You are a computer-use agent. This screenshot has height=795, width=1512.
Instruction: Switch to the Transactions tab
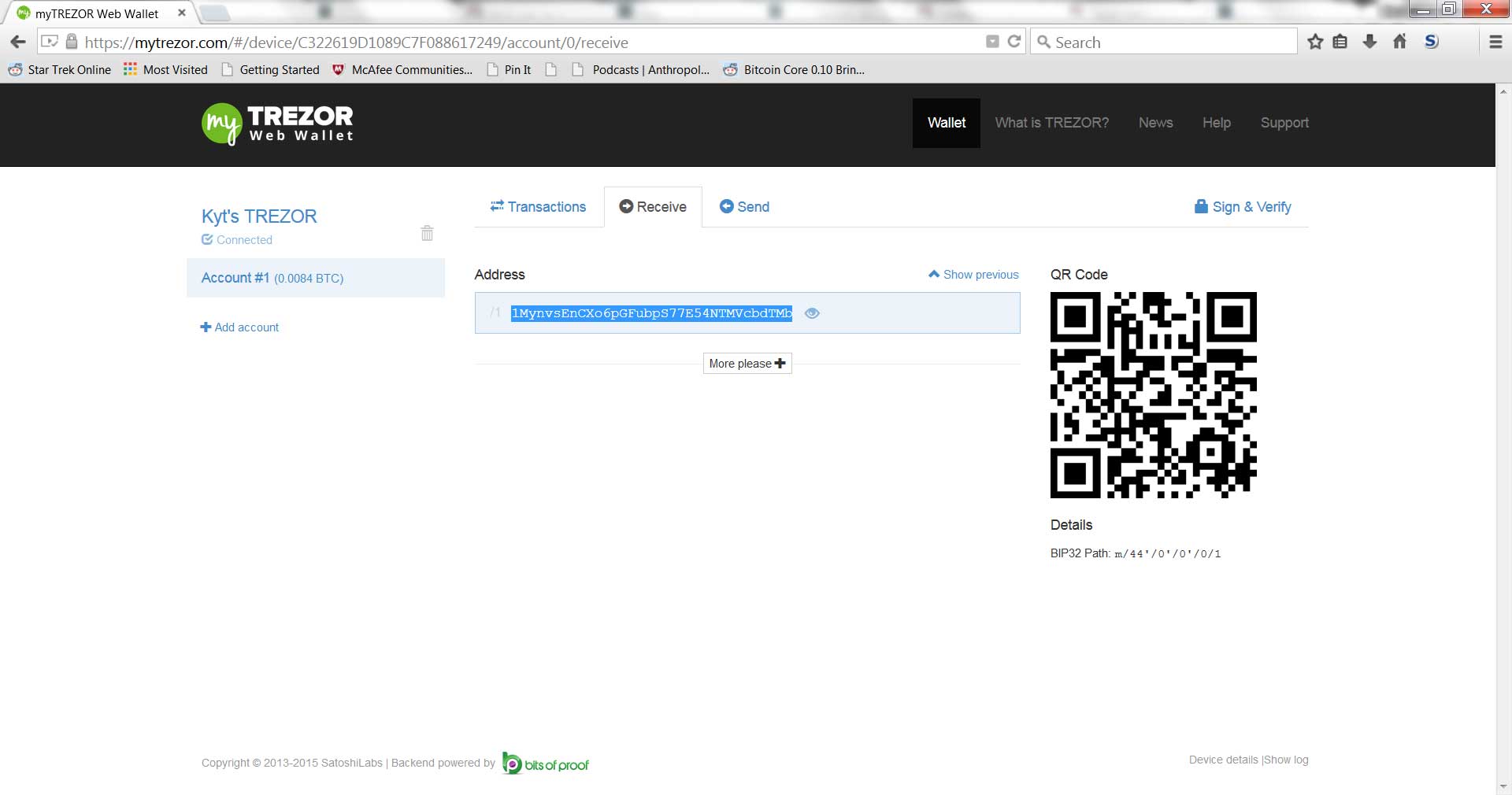click(x=538, y=207)
